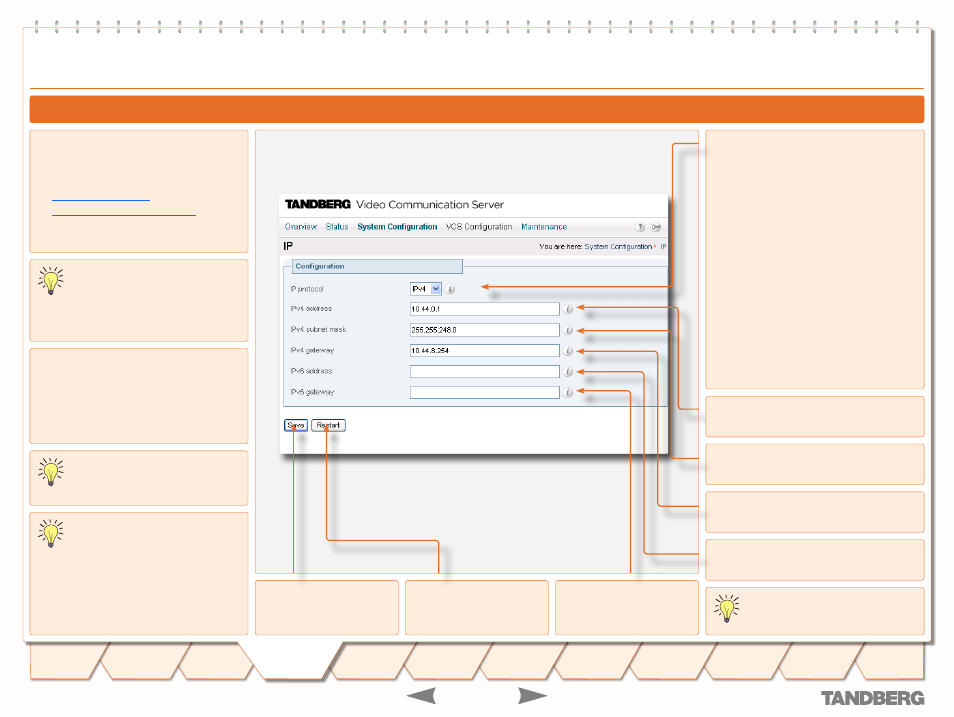The width and height of the screenshot is (954, 717).
Task: Click into the IPv6 address field
Action: (485, 371)
